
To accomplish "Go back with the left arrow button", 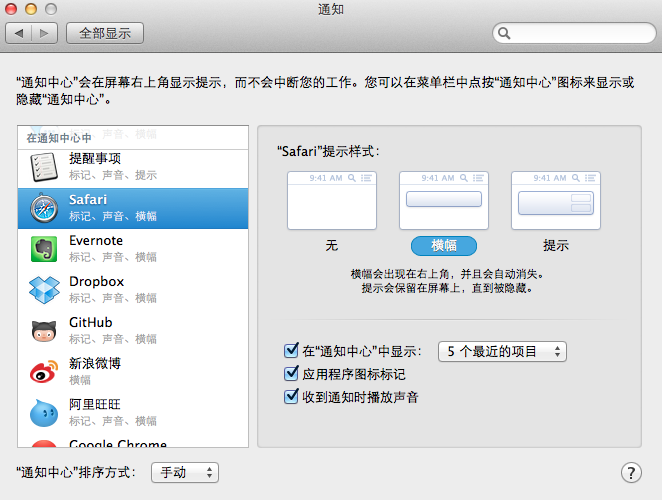I will pos(19,33).
